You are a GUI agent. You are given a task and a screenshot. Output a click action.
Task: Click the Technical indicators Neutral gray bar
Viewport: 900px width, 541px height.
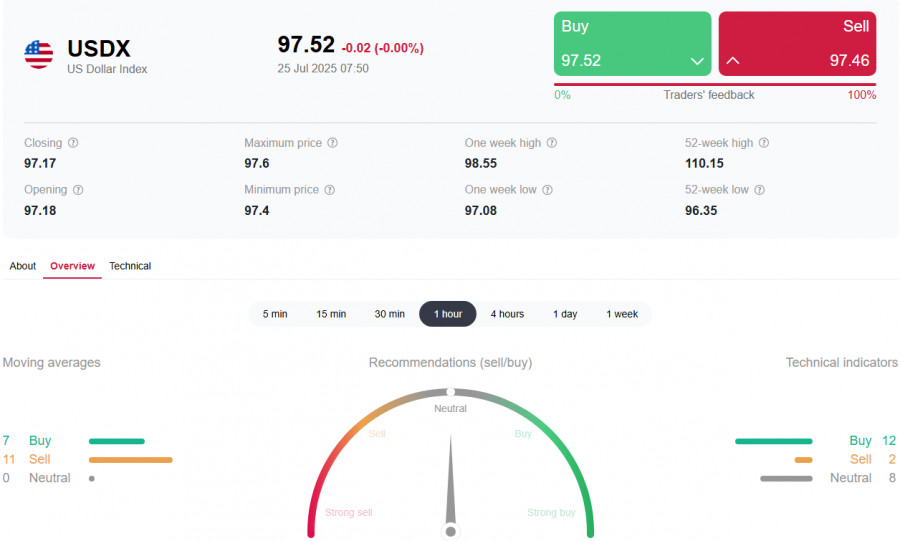[x=786, y=478]
